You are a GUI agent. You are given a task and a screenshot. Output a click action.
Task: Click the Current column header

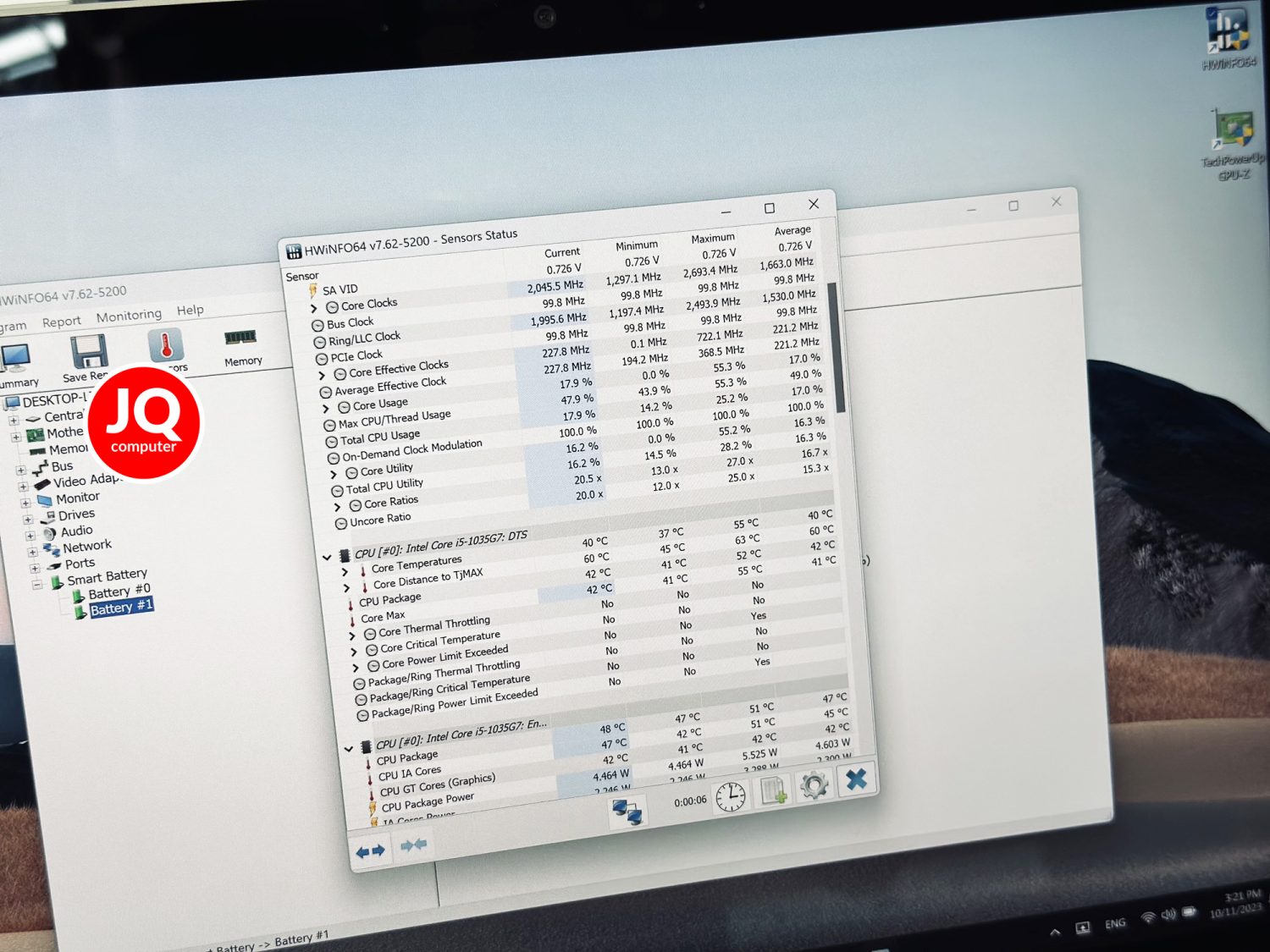click(x=562, y=252)
